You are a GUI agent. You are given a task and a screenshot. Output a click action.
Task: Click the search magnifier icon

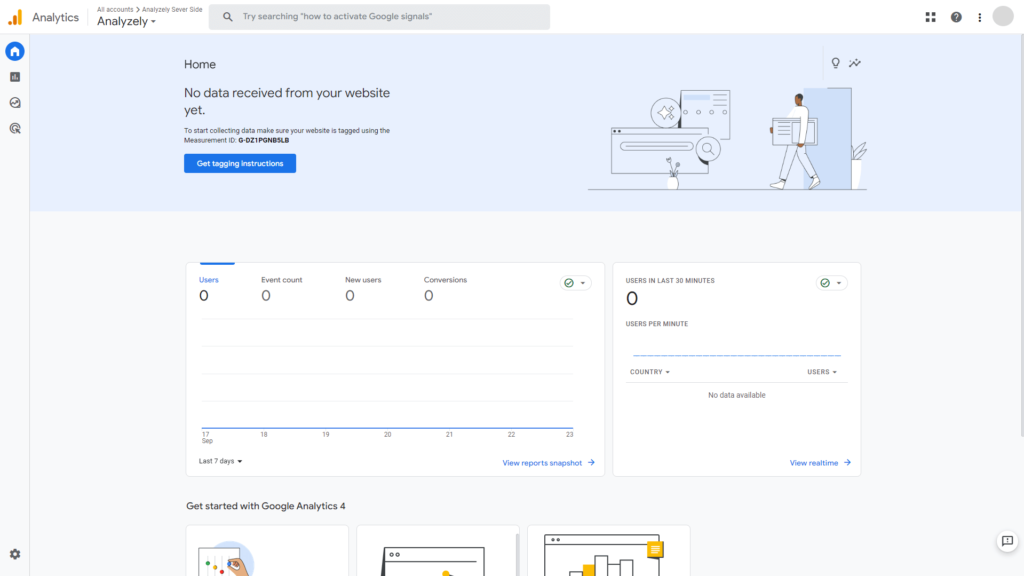[227, 16]
